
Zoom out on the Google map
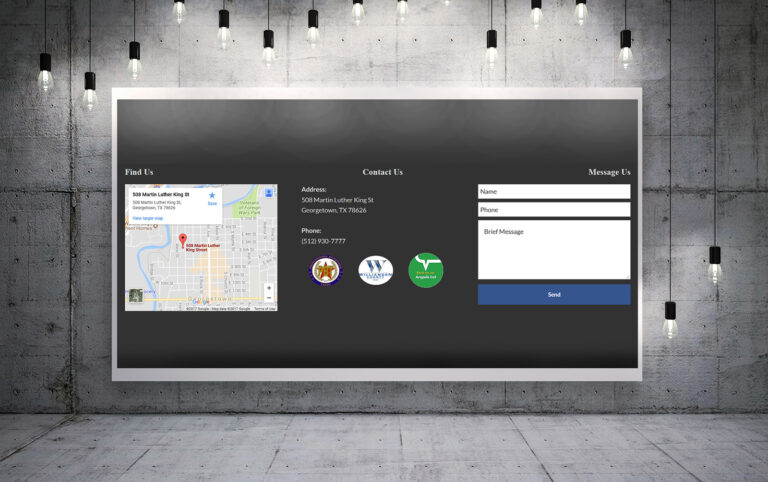tap(268, 298)
